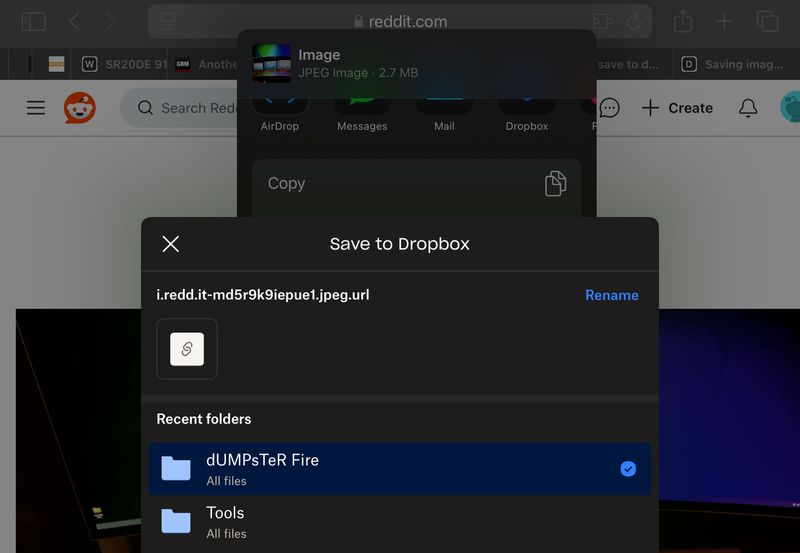Reload the reddit.com page
800x553 pixels.
click(x=635, y=21)
